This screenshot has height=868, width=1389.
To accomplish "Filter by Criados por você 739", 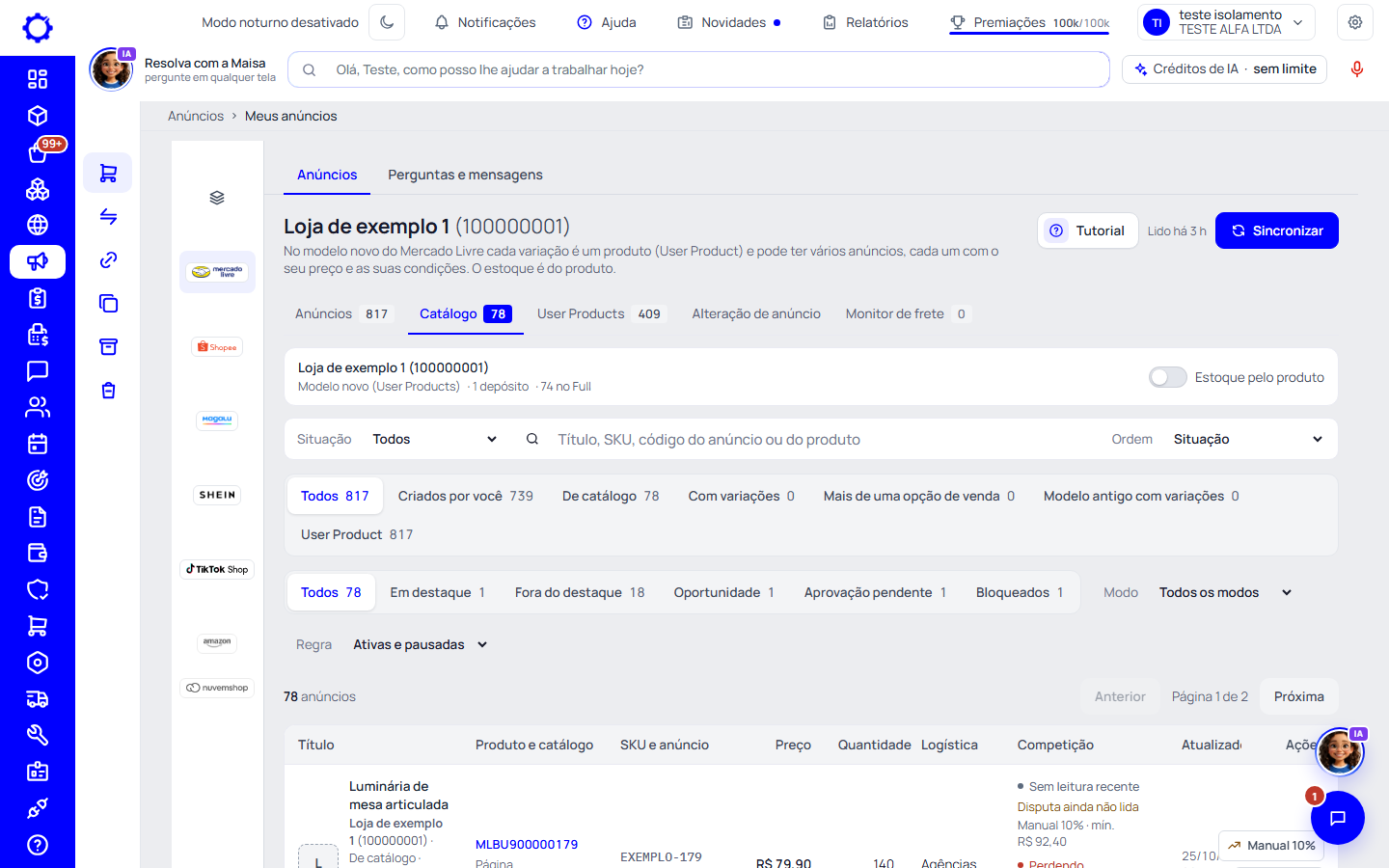I will (466, 496).
